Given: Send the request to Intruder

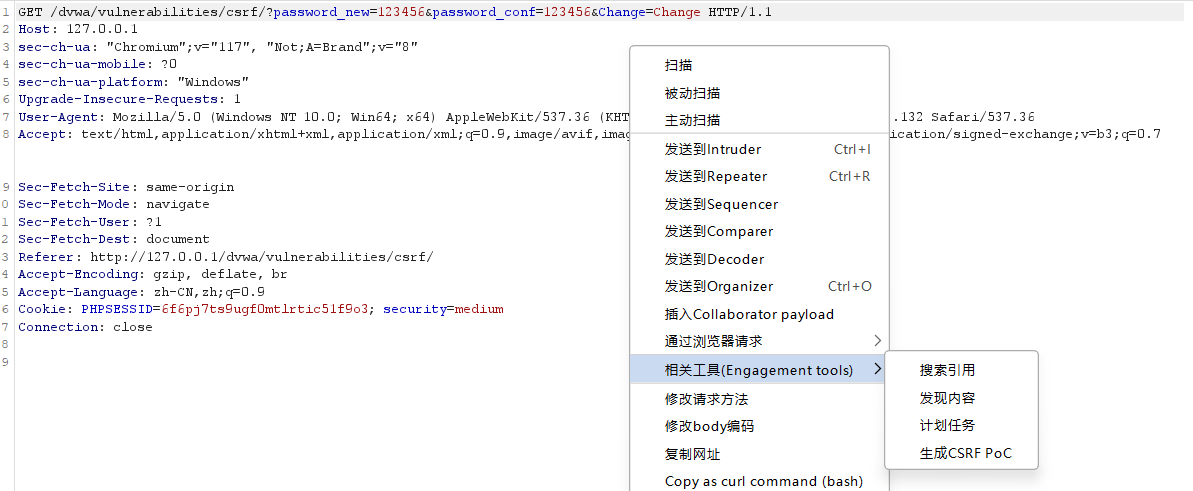Looking at the screenshot, I should (713, 149).
